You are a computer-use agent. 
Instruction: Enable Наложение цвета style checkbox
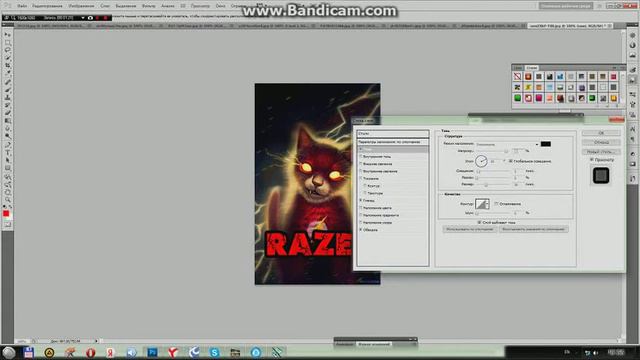(x=360, y=208)
